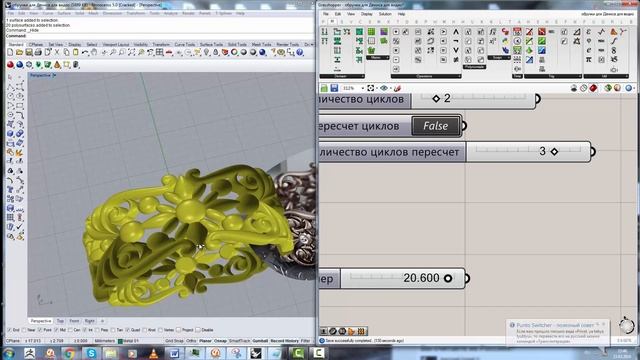Click the Grasshopper zoom extents target icon
640x360 pixels.
370,88
